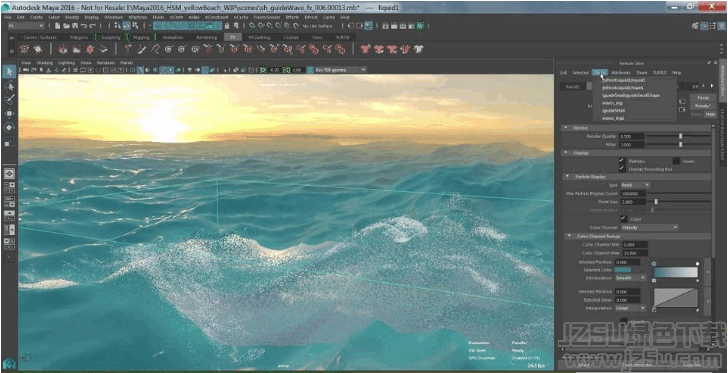Collapse the Color Channel Remap section
728x373 pixels.
click(x=569, y=236)
